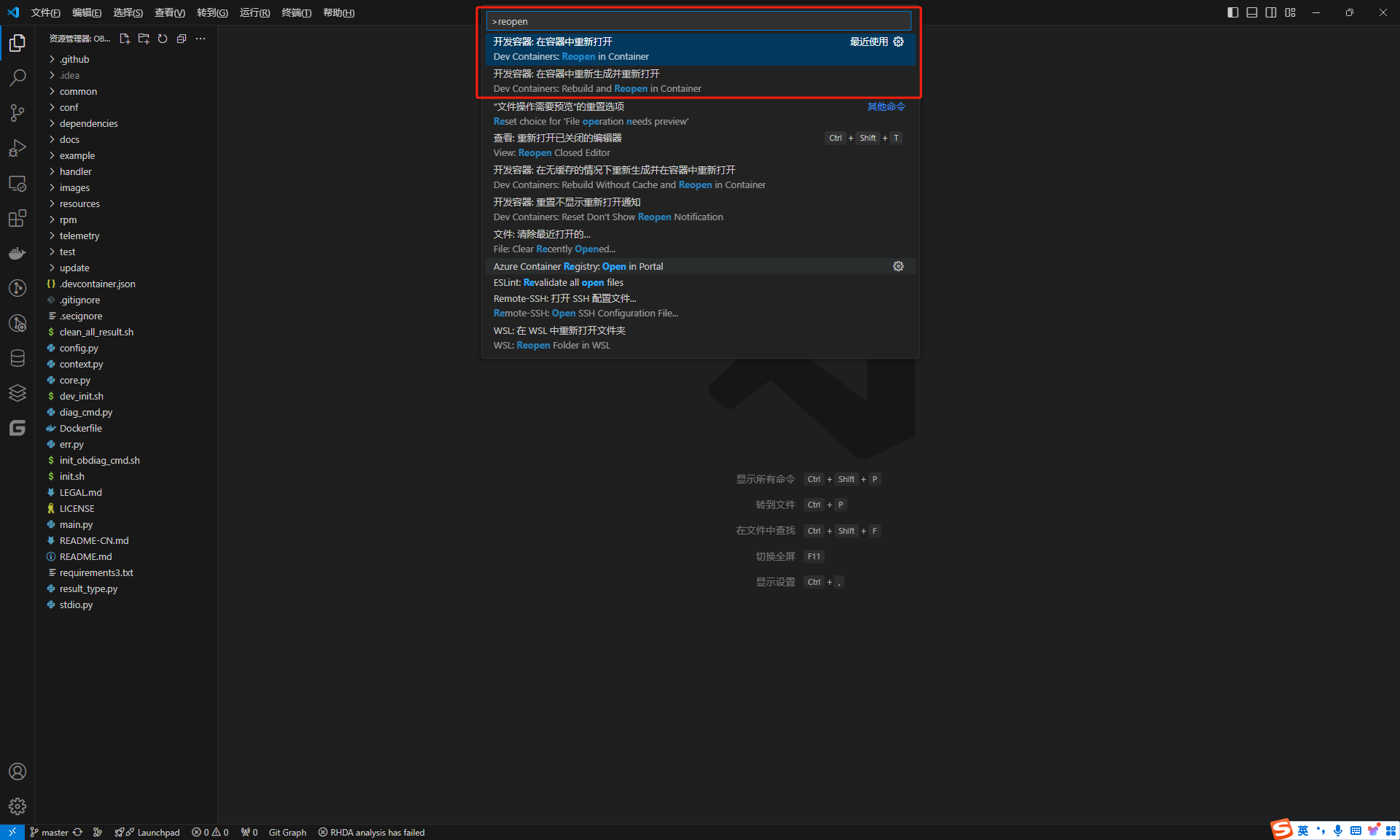Open the Search view in activity bar
The width and height of the screenshot is (1400, 840).
(17, 77)
